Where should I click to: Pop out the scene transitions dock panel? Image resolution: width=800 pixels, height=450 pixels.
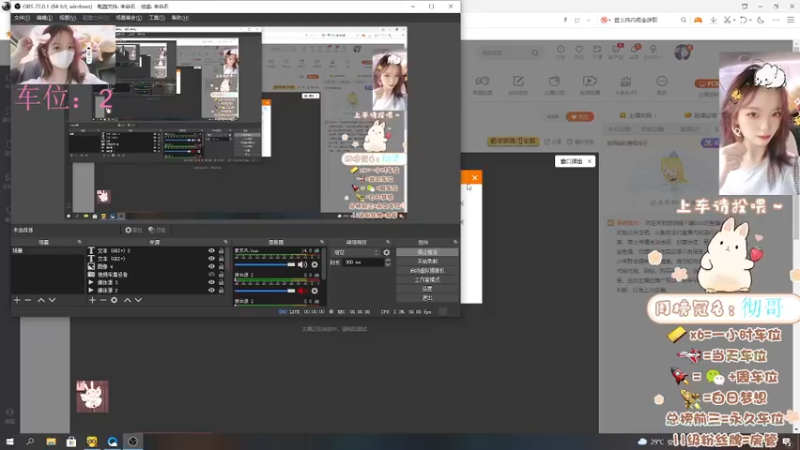click(388, 242)
